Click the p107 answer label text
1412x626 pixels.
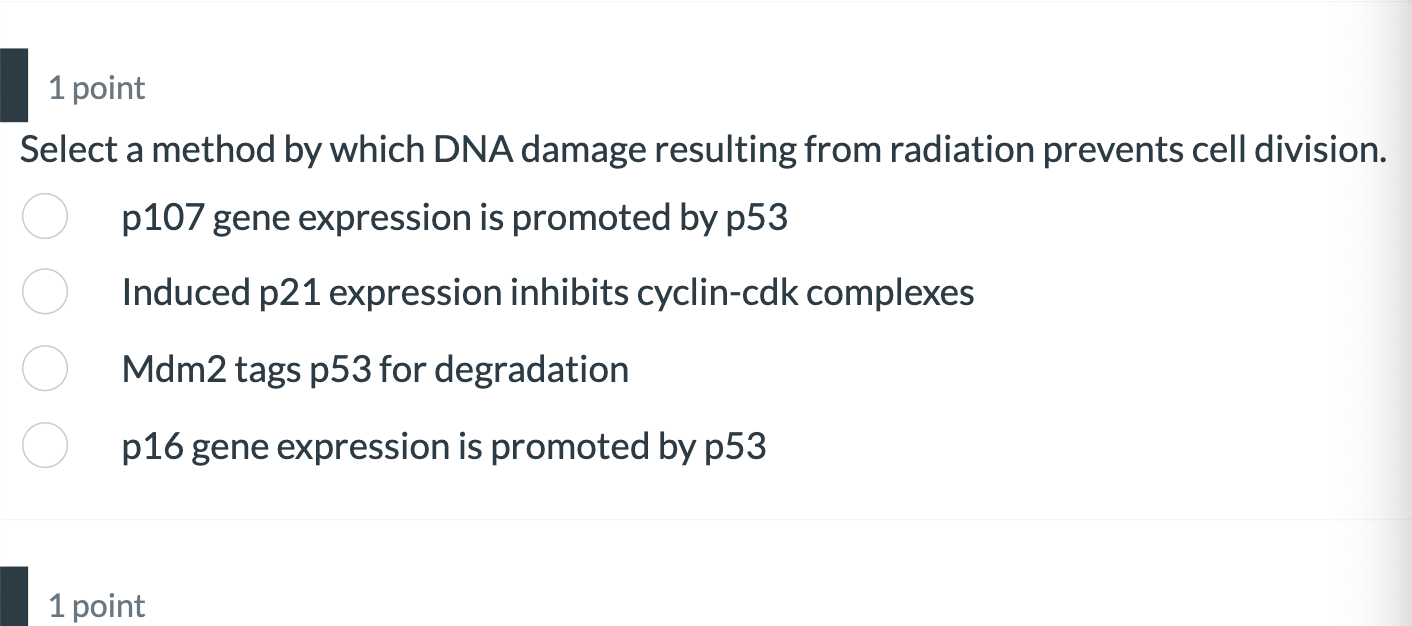pos(455,217)
